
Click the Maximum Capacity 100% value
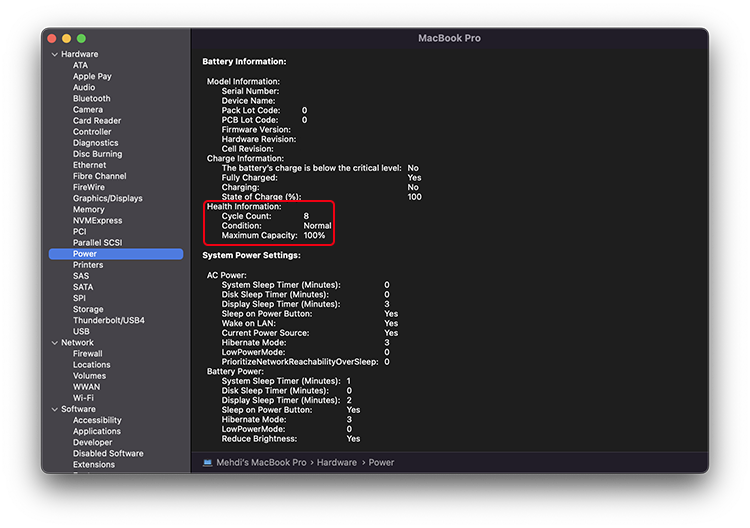tap(314, 235)
